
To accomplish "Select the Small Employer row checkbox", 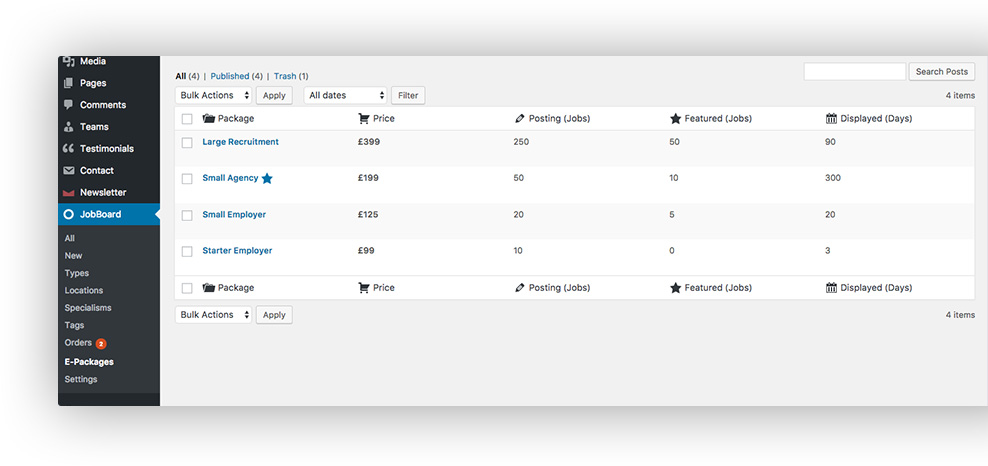I will (187, 215).
